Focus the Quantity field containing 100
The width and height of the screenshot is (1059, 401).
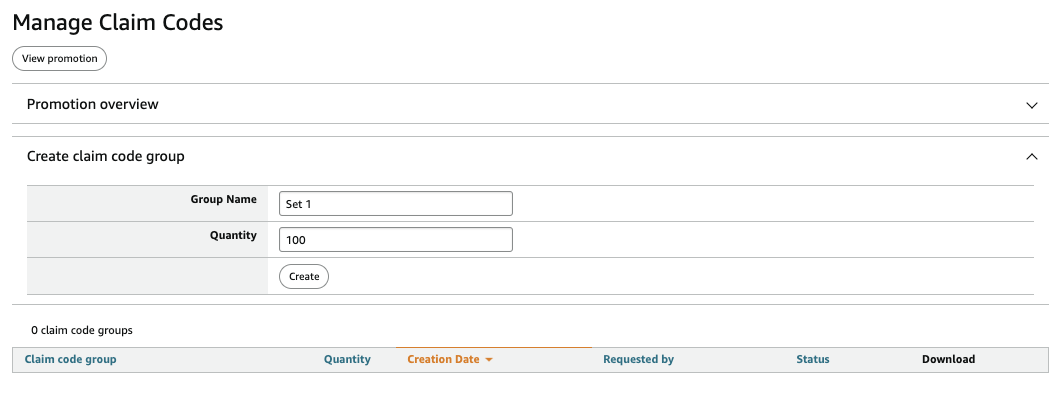[x=395, y=240]
